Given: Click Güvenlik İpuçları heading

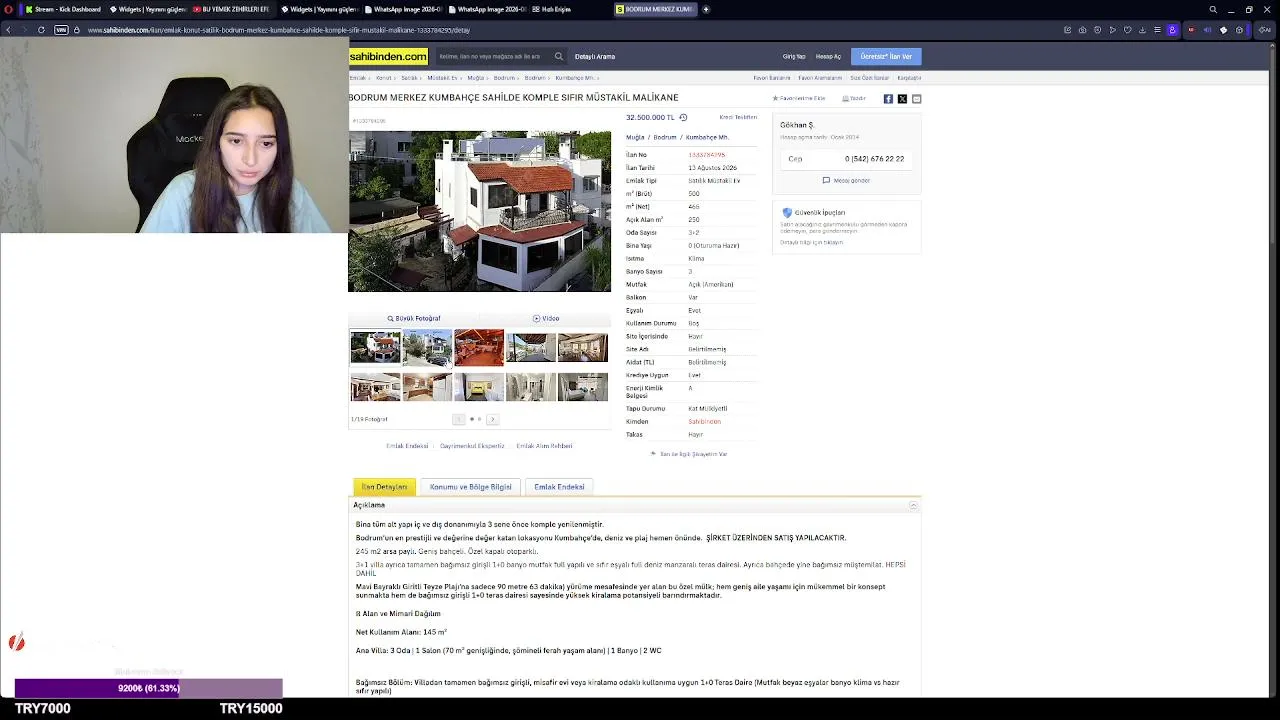Looking at the screenshot, I should [x=820, y=213].
